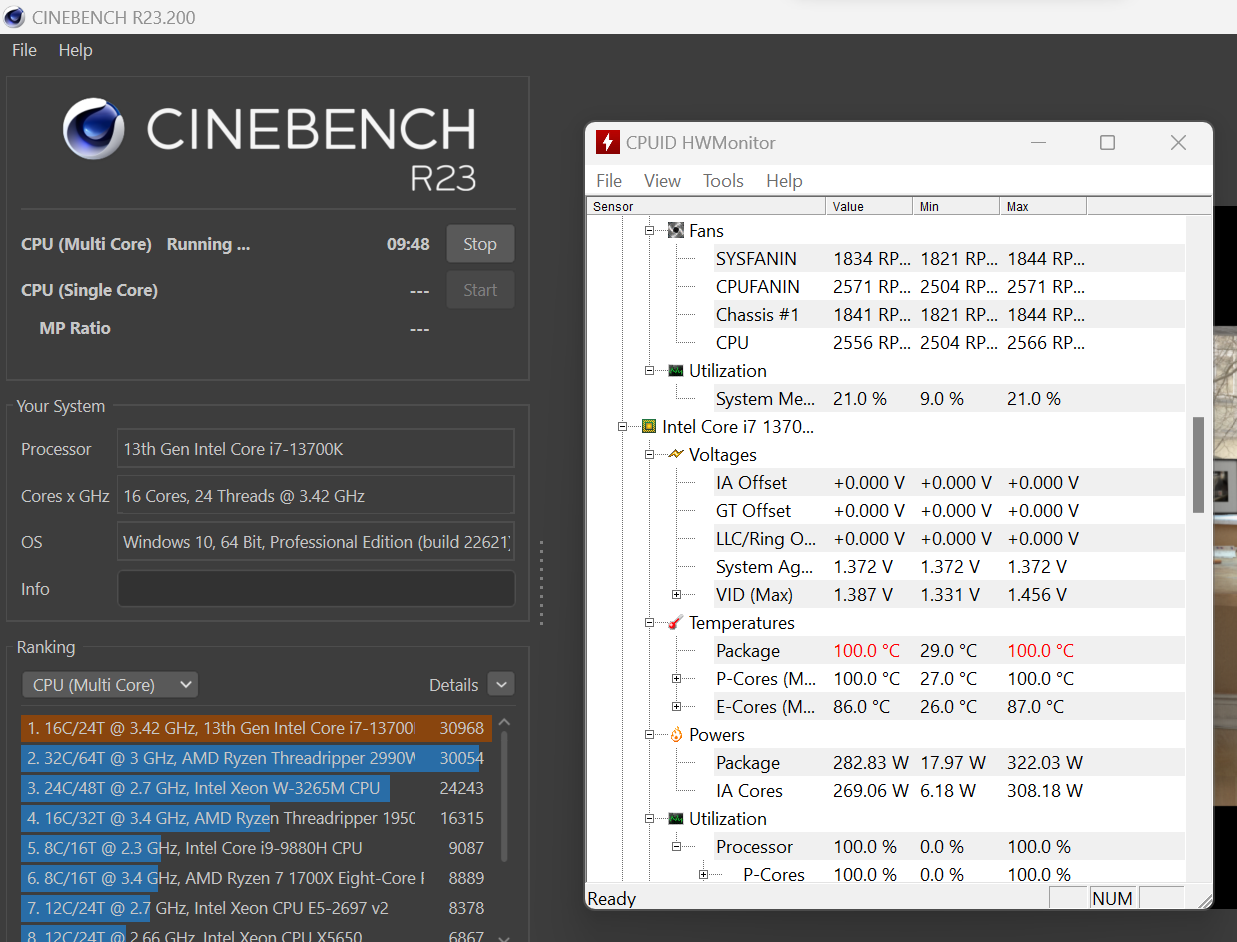Close the HWMonitor window
This screenshot has height=942, width=1237.
tap(1178, 143)
